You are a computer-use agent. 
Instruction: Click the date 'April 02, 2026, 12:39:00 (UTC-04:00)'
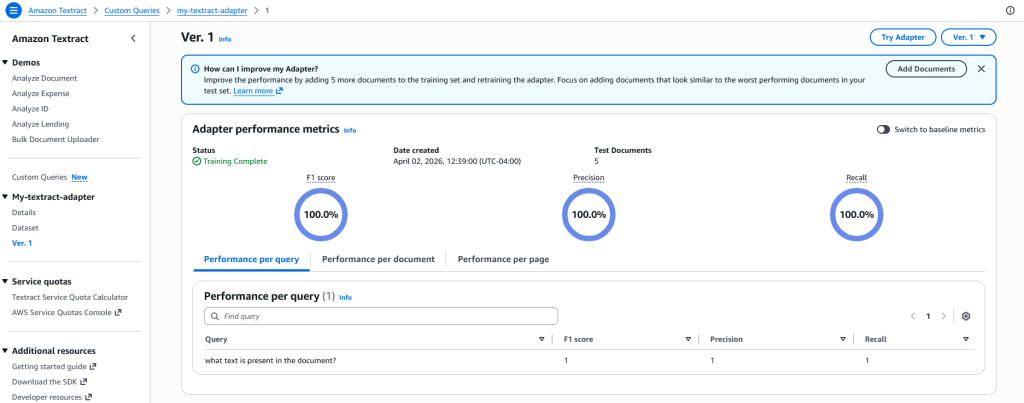click(x=456, y=161)
